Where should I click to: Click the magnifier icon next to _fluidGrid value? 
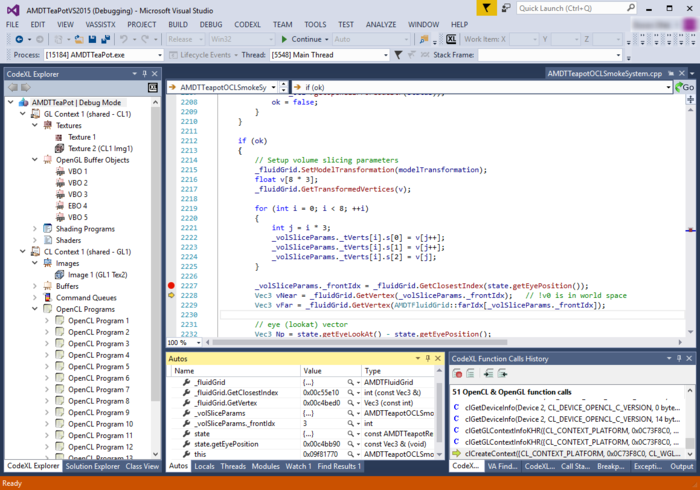coord(351,382)
